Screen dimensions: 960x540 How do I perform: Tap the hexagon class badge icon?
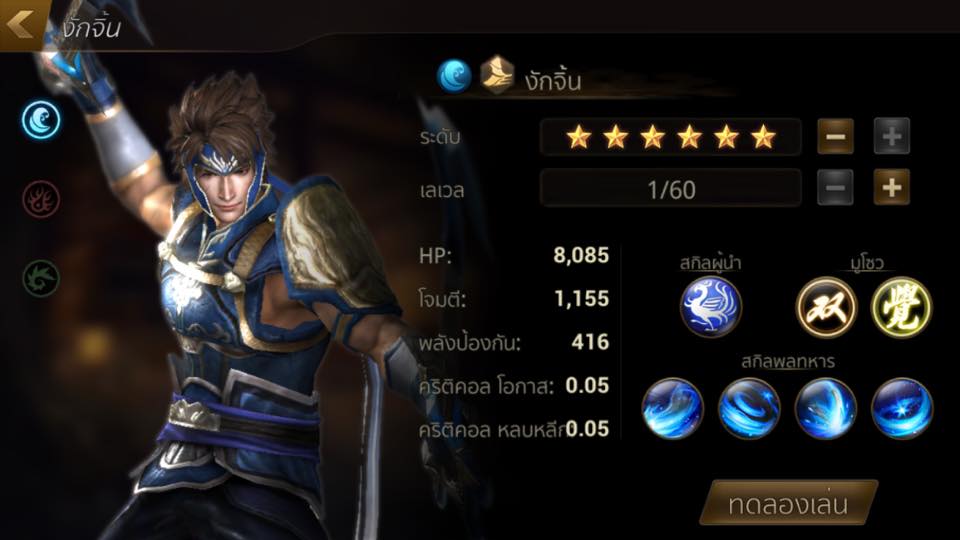(497, 75)
